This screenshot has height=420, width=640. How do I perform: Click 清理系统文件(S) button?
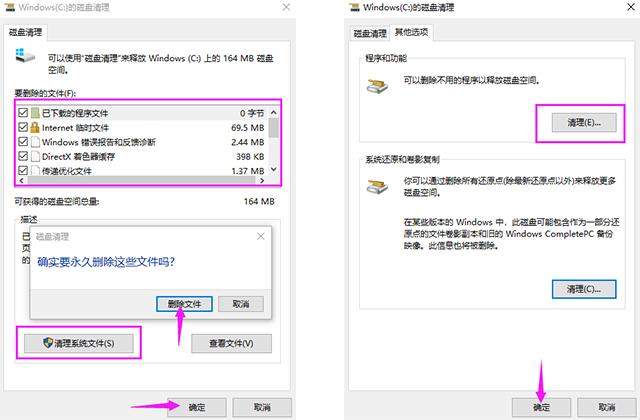coord(78,343)
